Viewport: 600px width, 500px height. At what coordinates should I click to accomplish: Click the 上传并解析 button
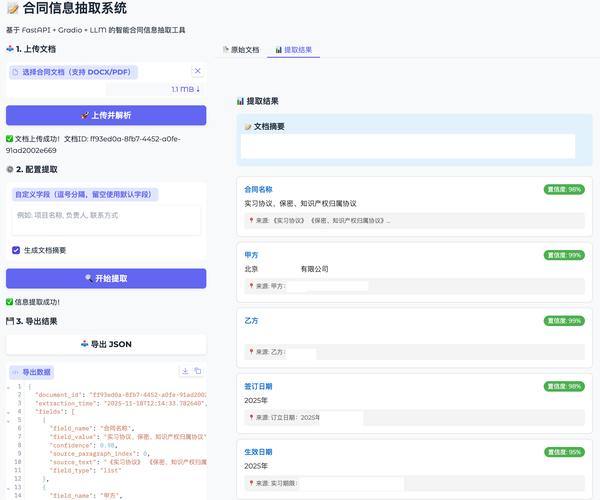click(106, 115)
